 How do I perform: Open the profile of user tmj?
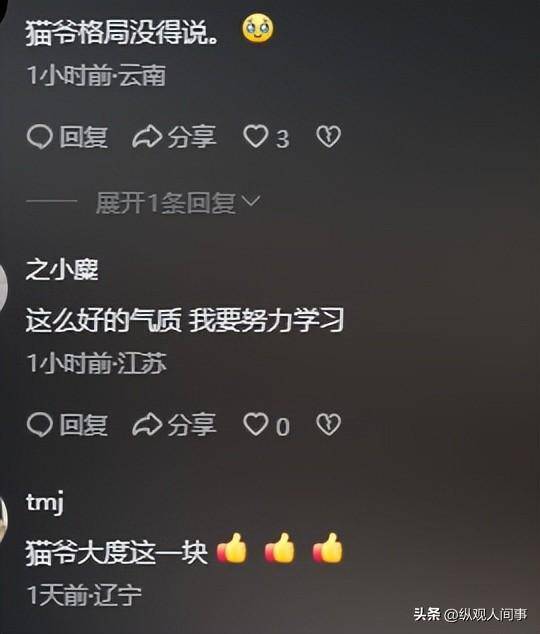pos(45,503)
